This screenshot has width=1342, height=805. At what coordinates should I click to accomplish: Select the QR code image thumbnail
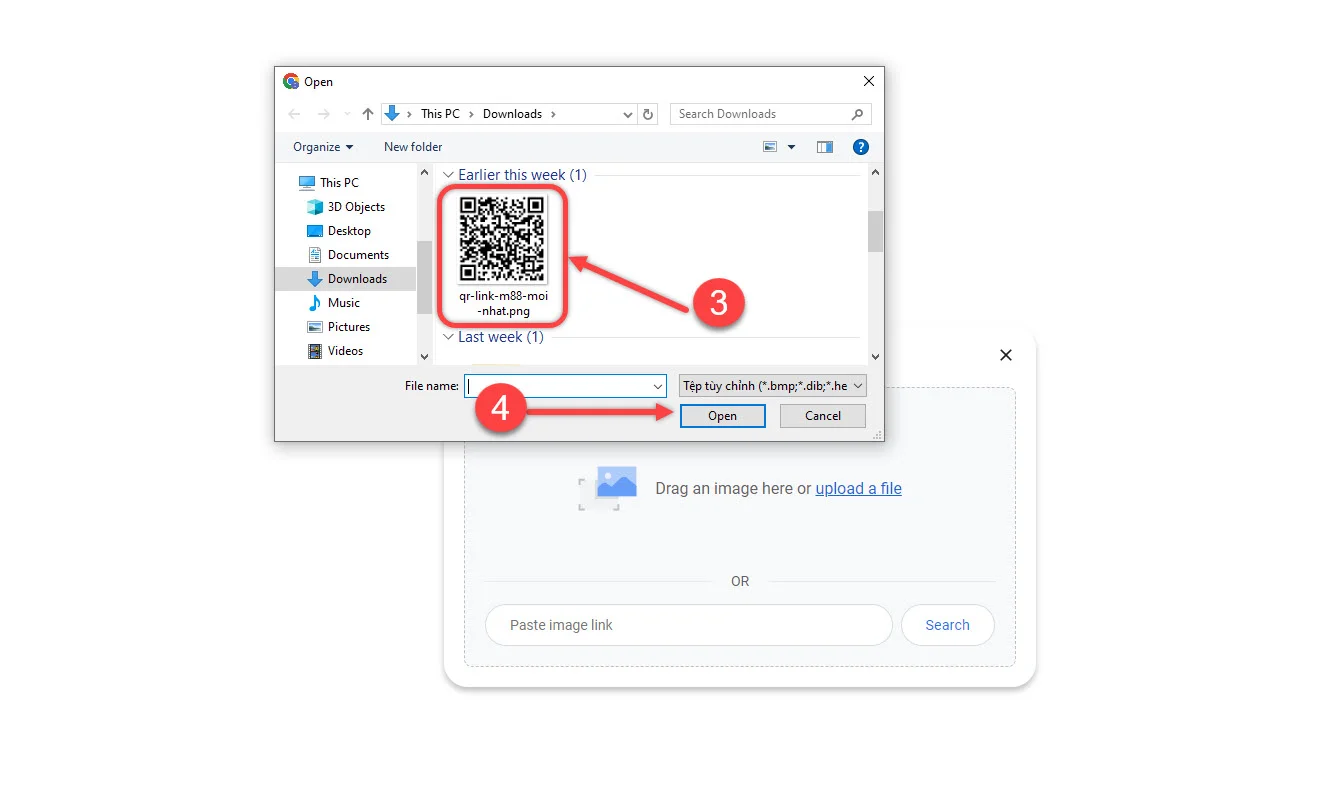coord(503,238)
